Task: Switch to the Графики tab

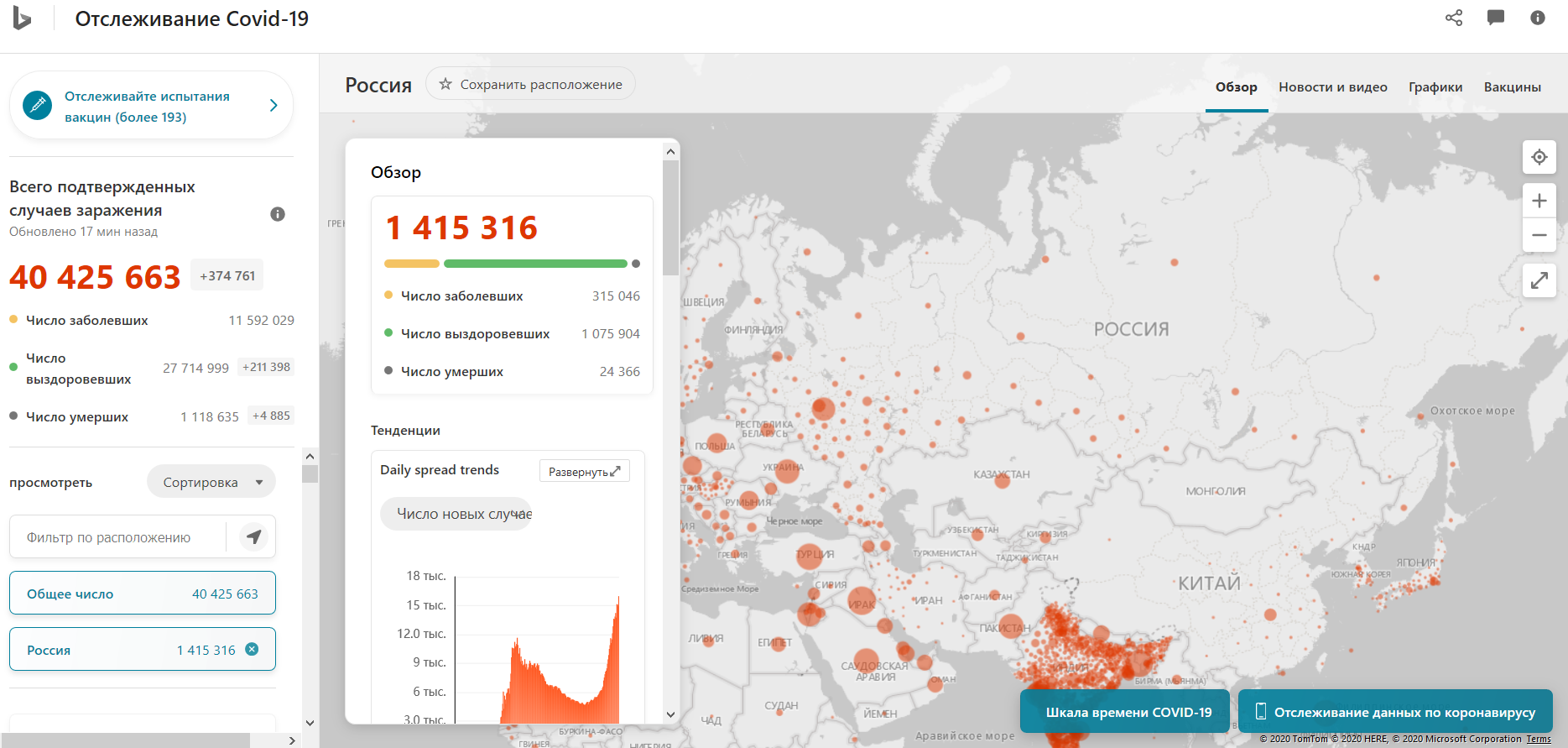Action: (1435, 87)
